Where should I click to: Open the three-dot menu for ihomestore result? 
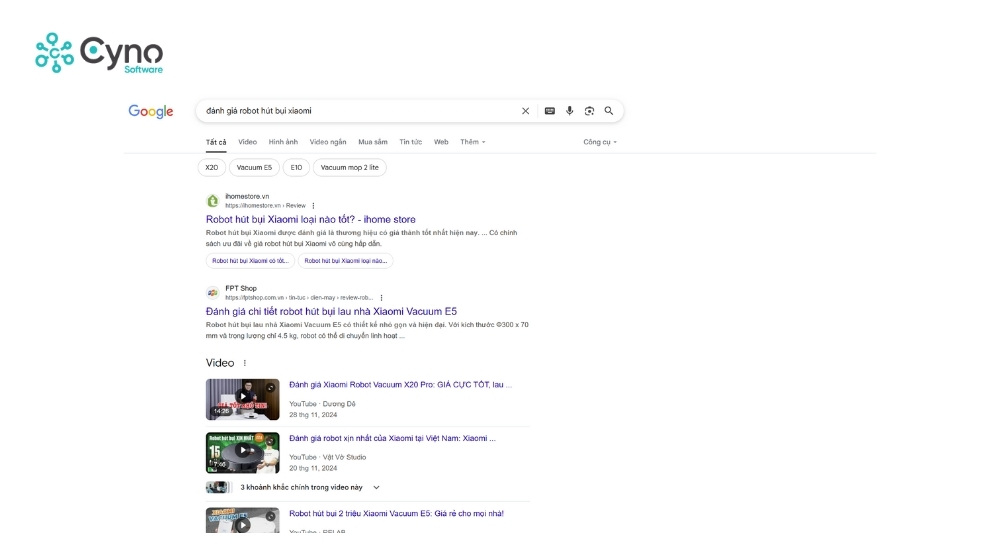313,205
